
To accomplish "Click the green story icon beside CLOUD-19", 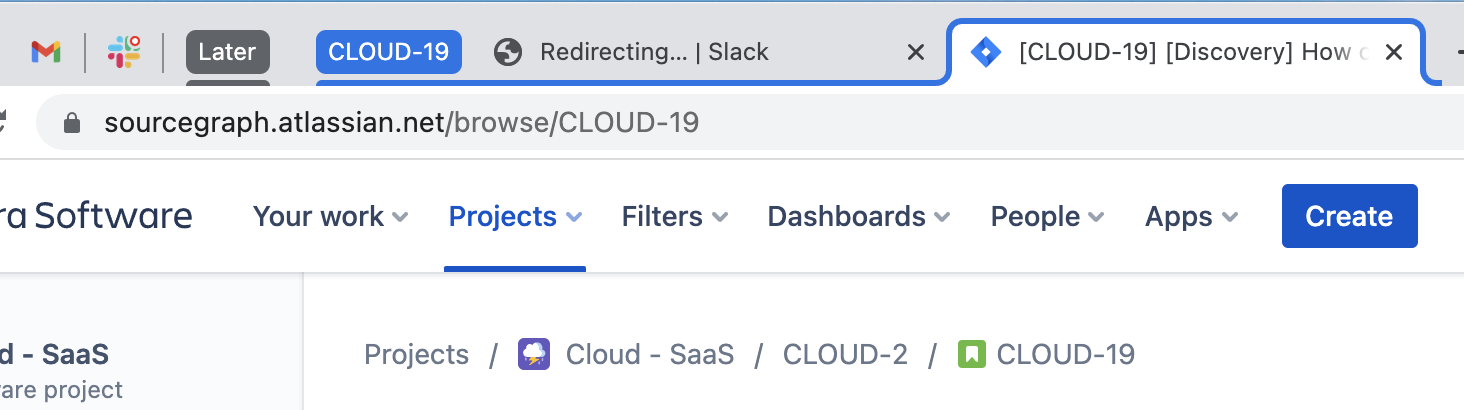I will (971, 354).
